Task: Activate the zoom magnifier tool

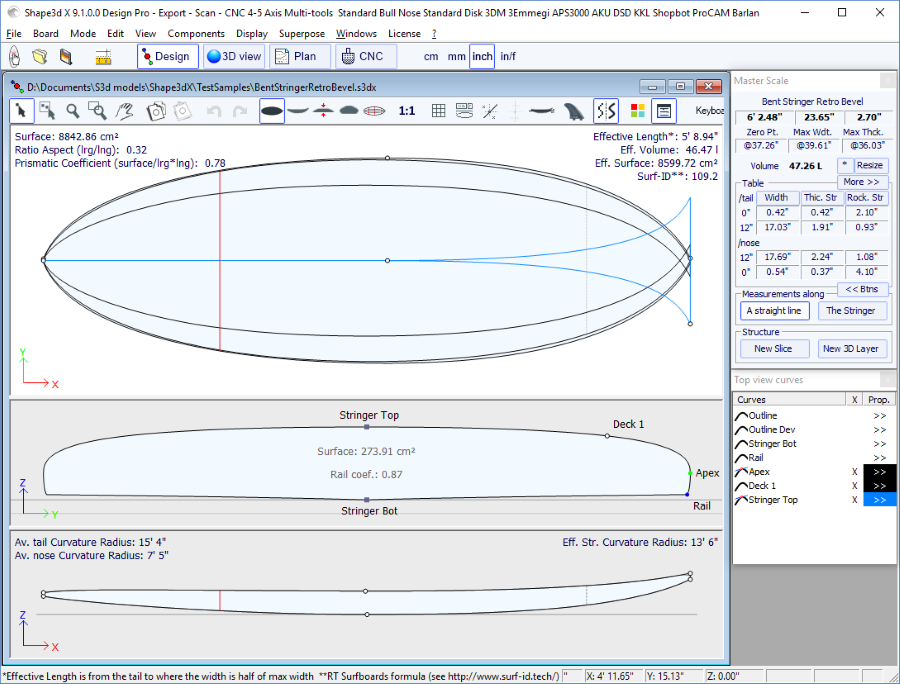Action: point(73,111)
